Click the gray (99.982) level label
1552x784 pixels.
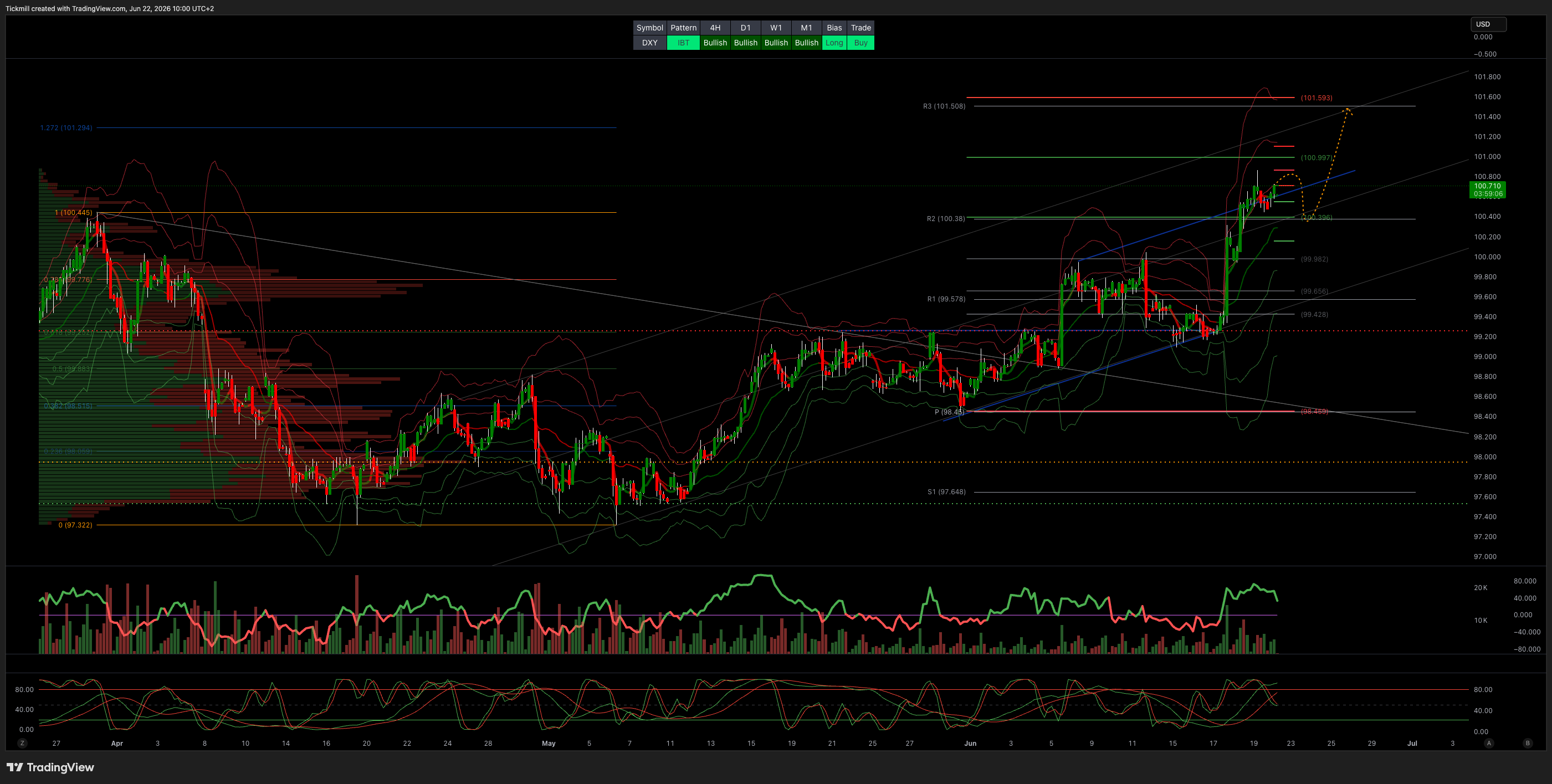[1314, 259]
